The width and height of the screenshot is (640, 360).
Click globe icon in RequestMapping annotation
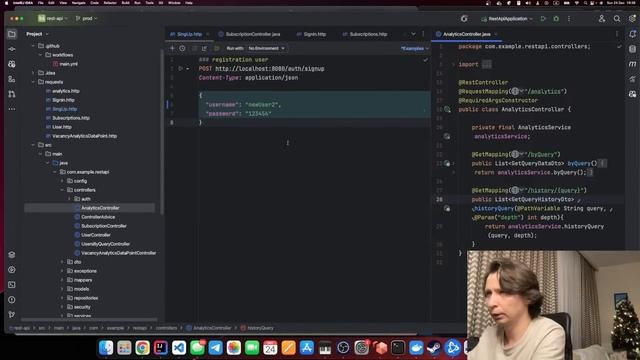[x=515, y=91]
